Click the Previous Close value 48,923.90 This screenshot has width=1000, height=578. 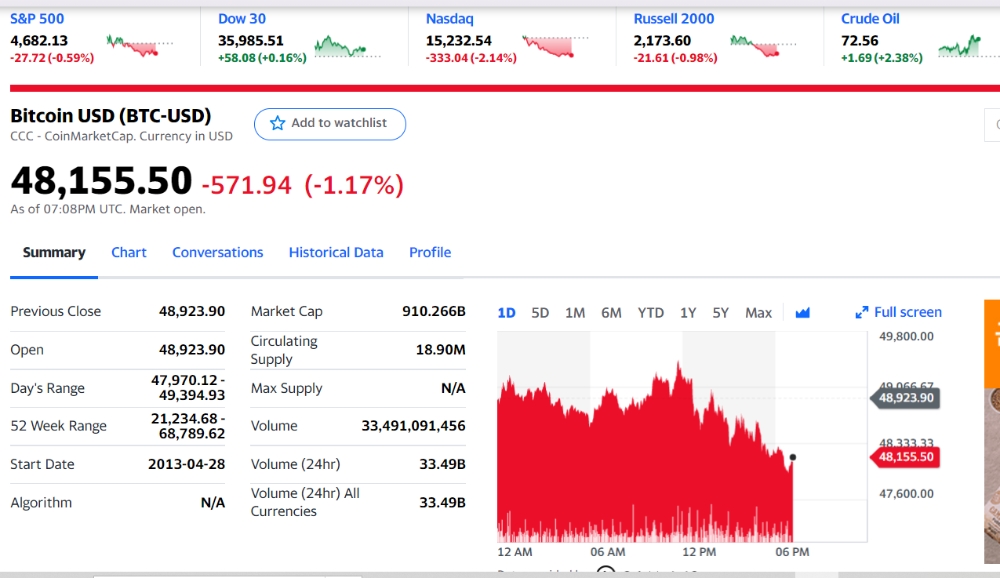(192, 311)
